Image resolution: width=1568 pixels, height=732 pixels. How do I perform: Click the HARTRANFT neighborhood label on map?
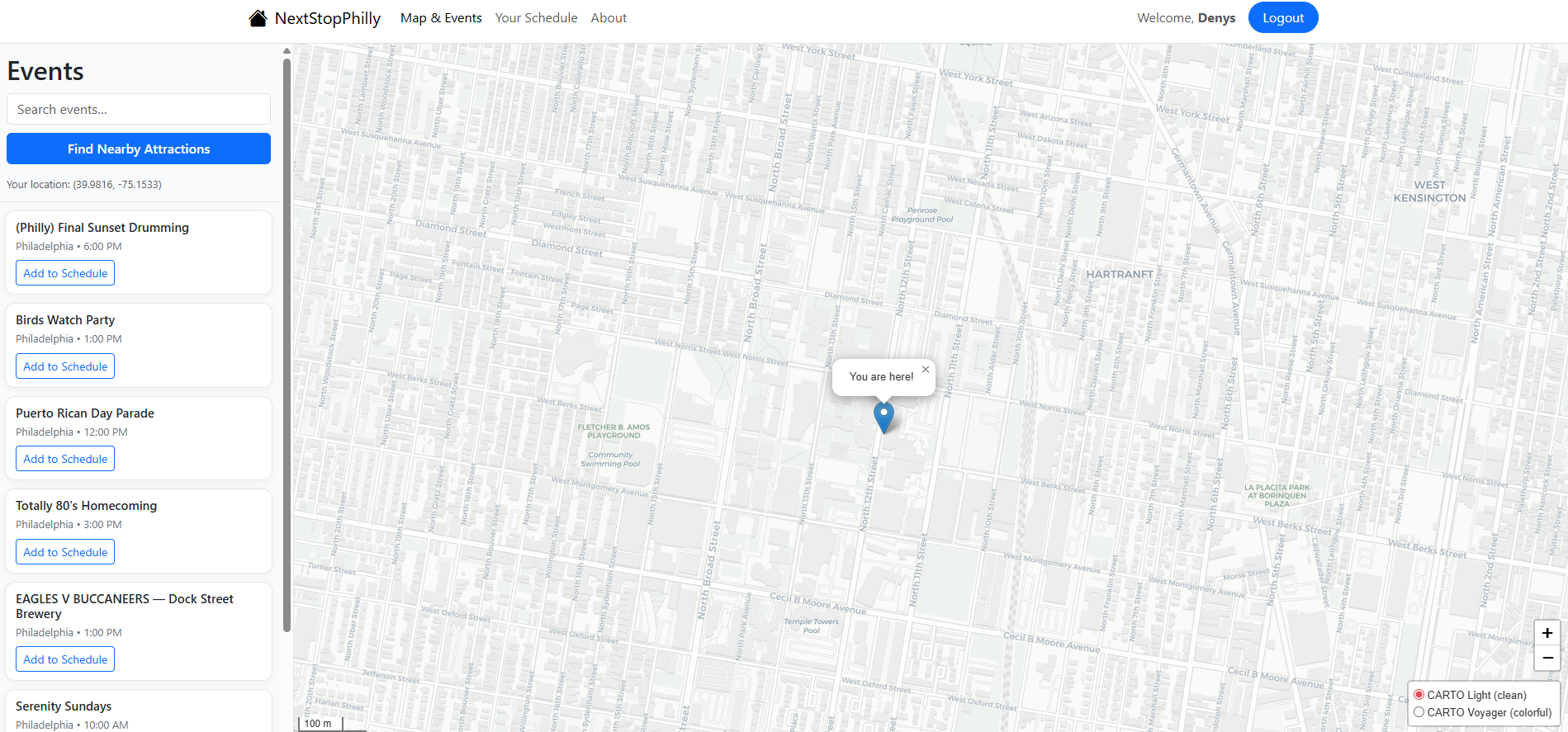coord(1120,274)
